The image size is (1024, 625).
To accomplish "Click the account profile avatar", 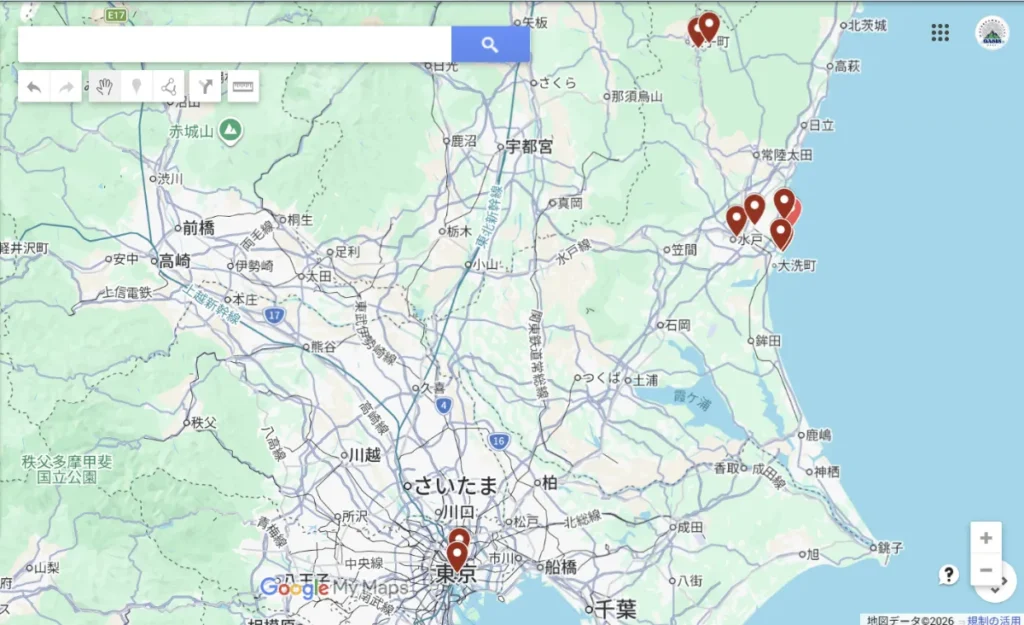I will click(993, 33).
